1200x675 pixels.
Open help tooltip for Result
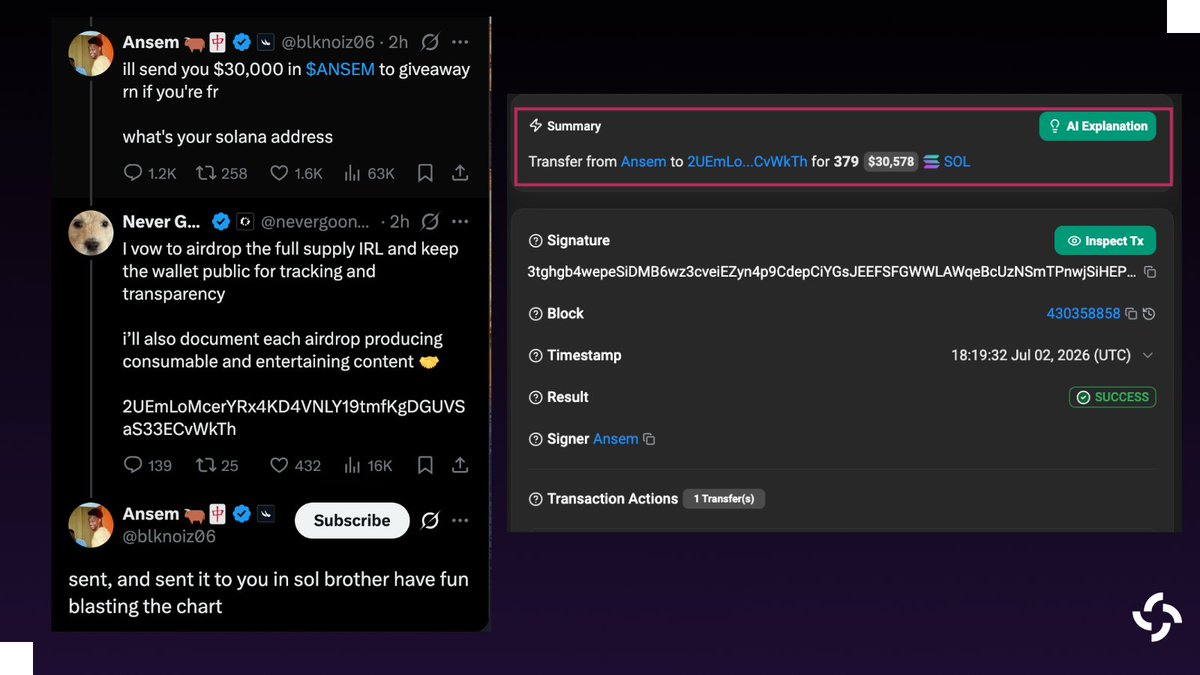click(536, 397)
